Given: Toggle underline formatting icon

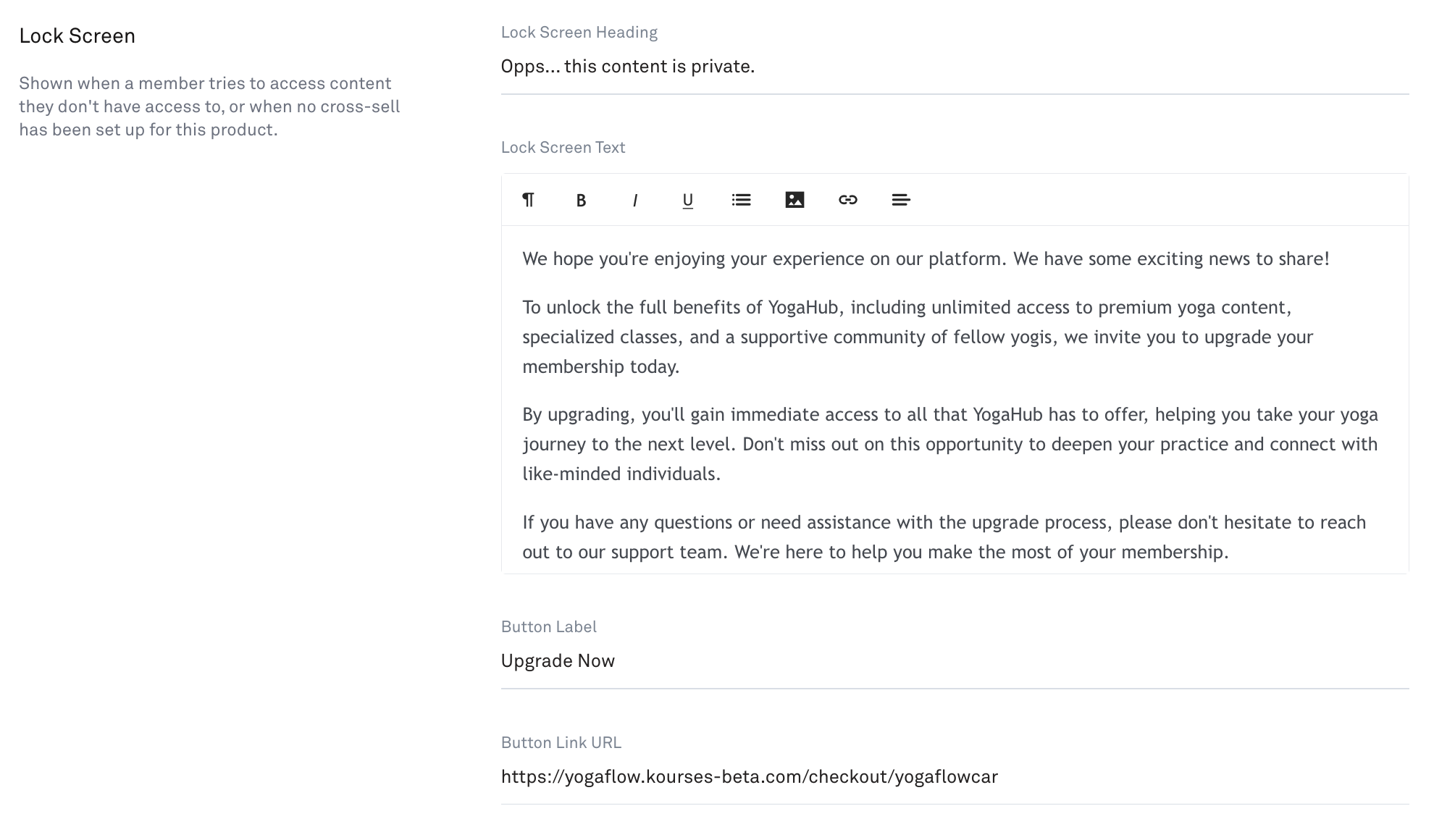Looking at the screenshot, I should pyautogui.click(x=688, y=200).
